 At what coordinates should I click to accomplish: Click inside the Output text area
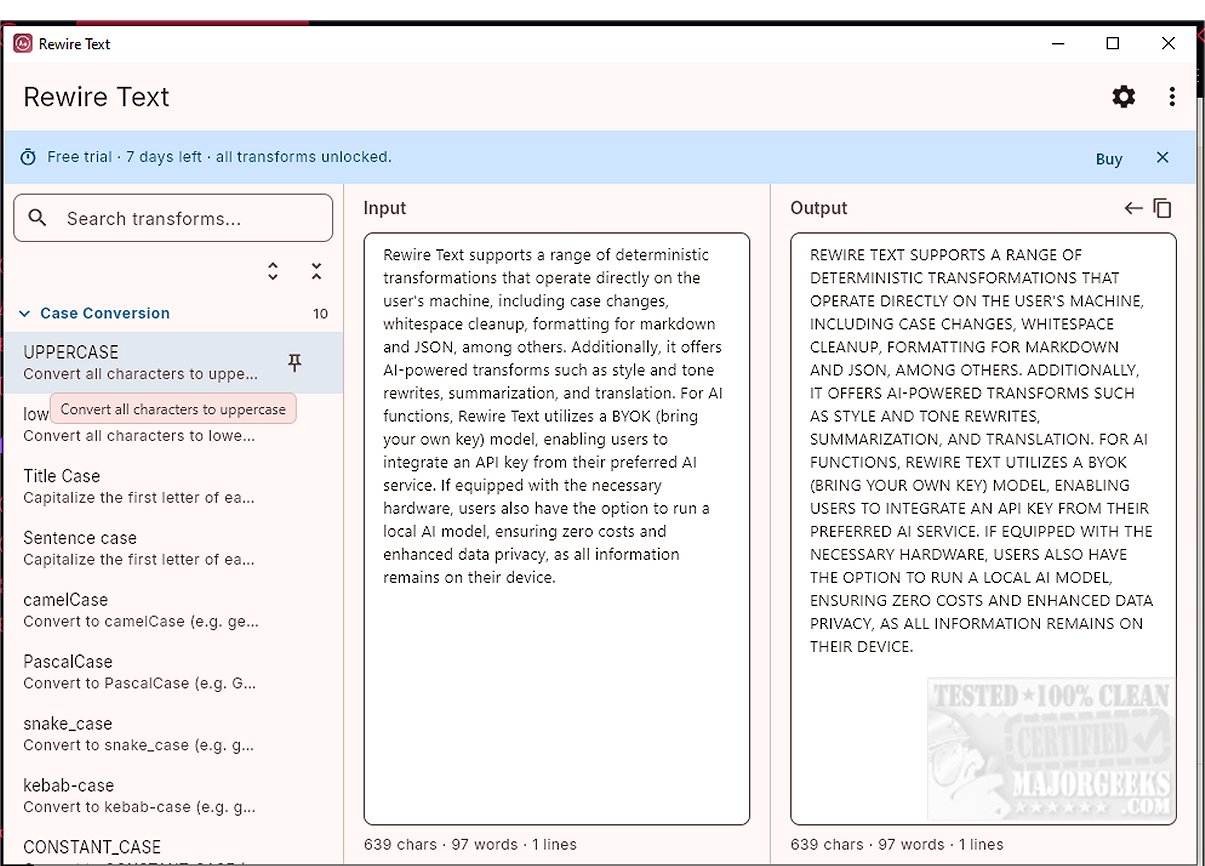coord(983,529)
